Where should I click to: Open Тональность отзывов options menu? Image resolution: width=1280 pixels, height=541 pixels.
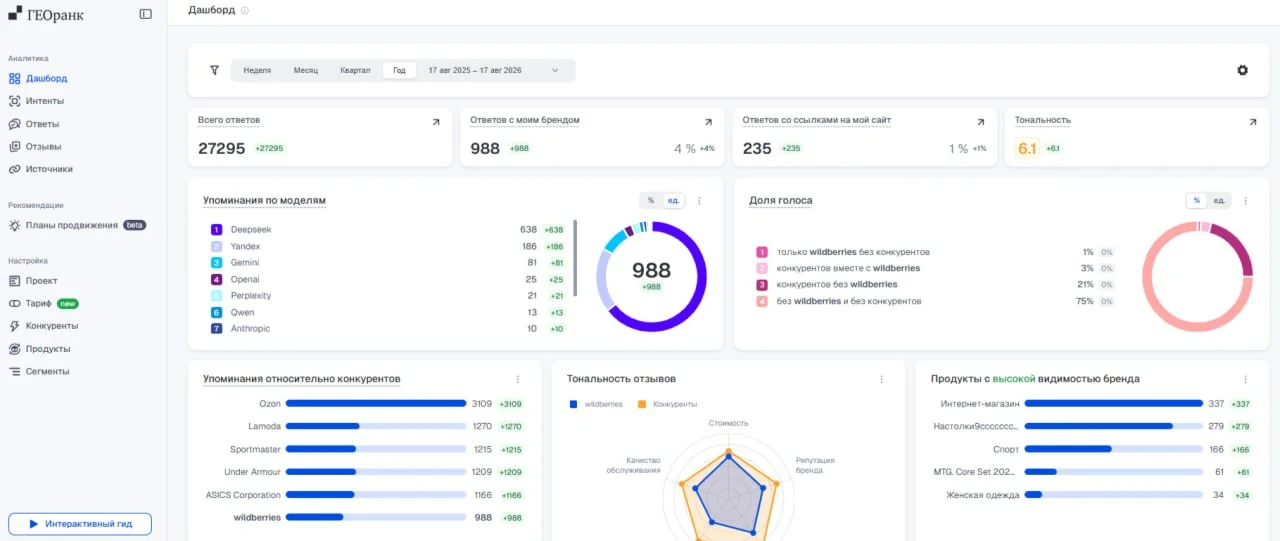(881, 379)
